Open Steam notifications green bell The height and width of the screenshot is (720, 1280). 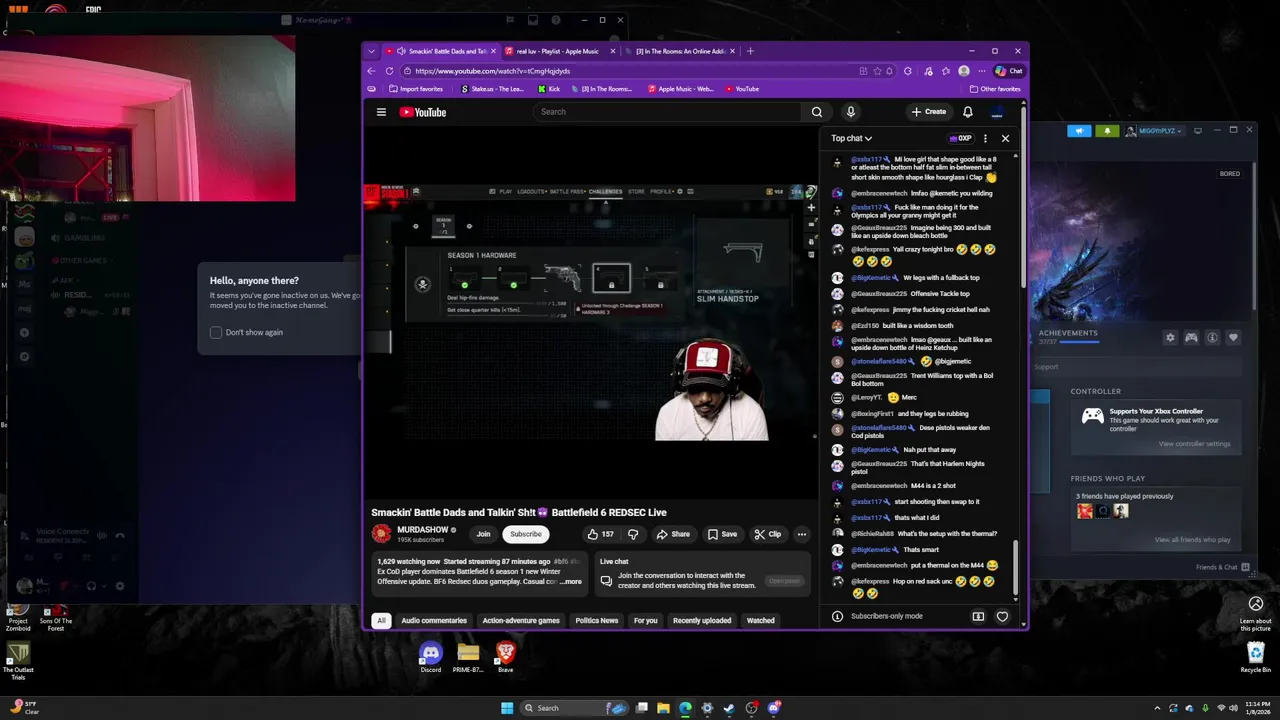point(1107,131)
